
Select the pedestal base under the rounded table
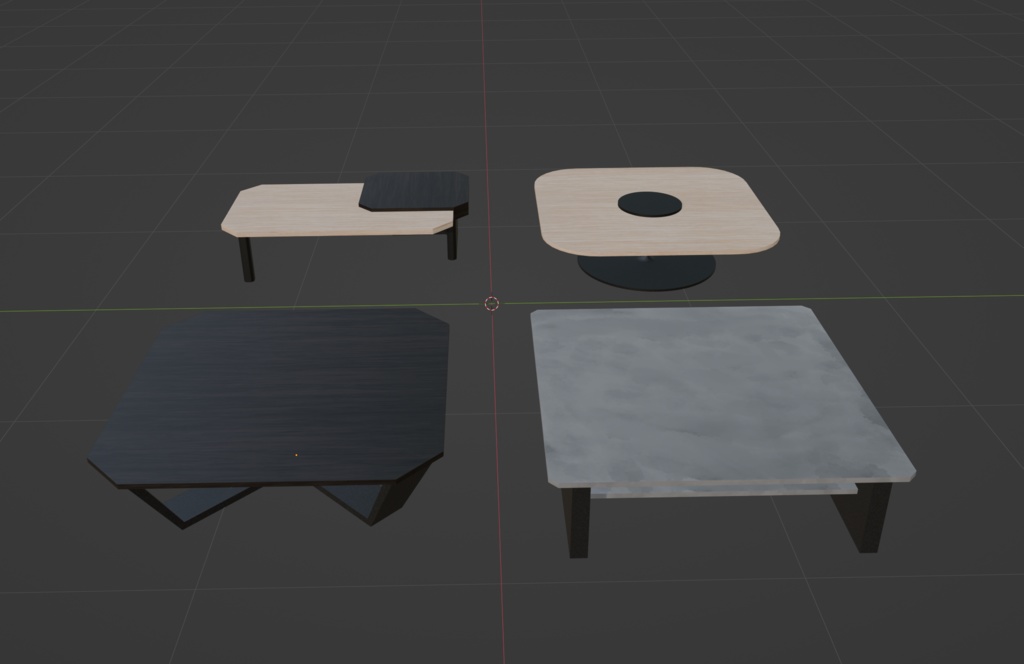click(645, 270)
